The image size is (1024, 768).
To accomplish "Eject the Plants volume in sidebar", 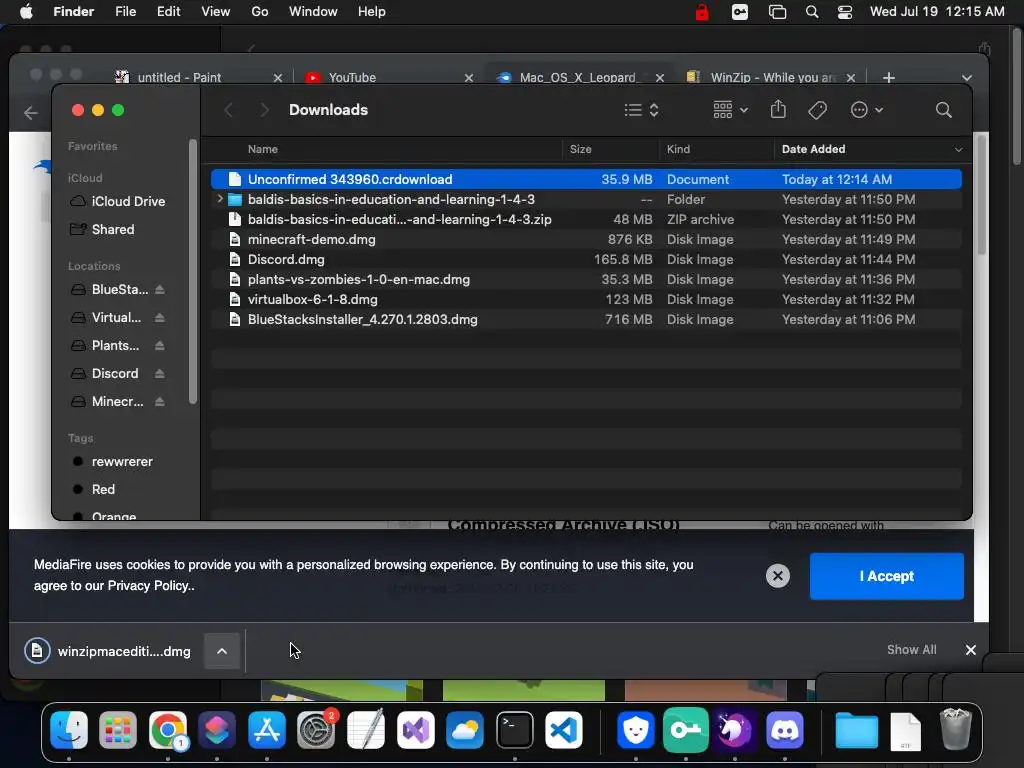I will tap(160, 345).
